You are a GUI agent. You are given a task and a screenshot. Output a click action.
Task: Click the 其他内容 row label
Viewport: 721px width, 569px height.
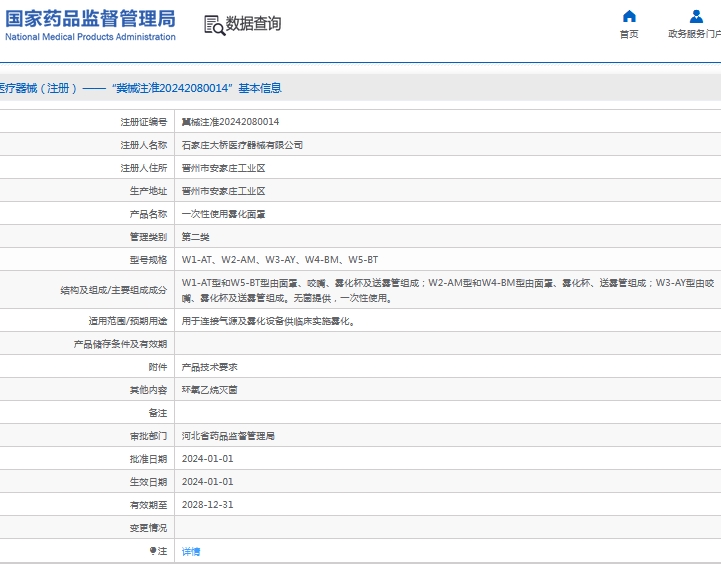tap(148, 390)
